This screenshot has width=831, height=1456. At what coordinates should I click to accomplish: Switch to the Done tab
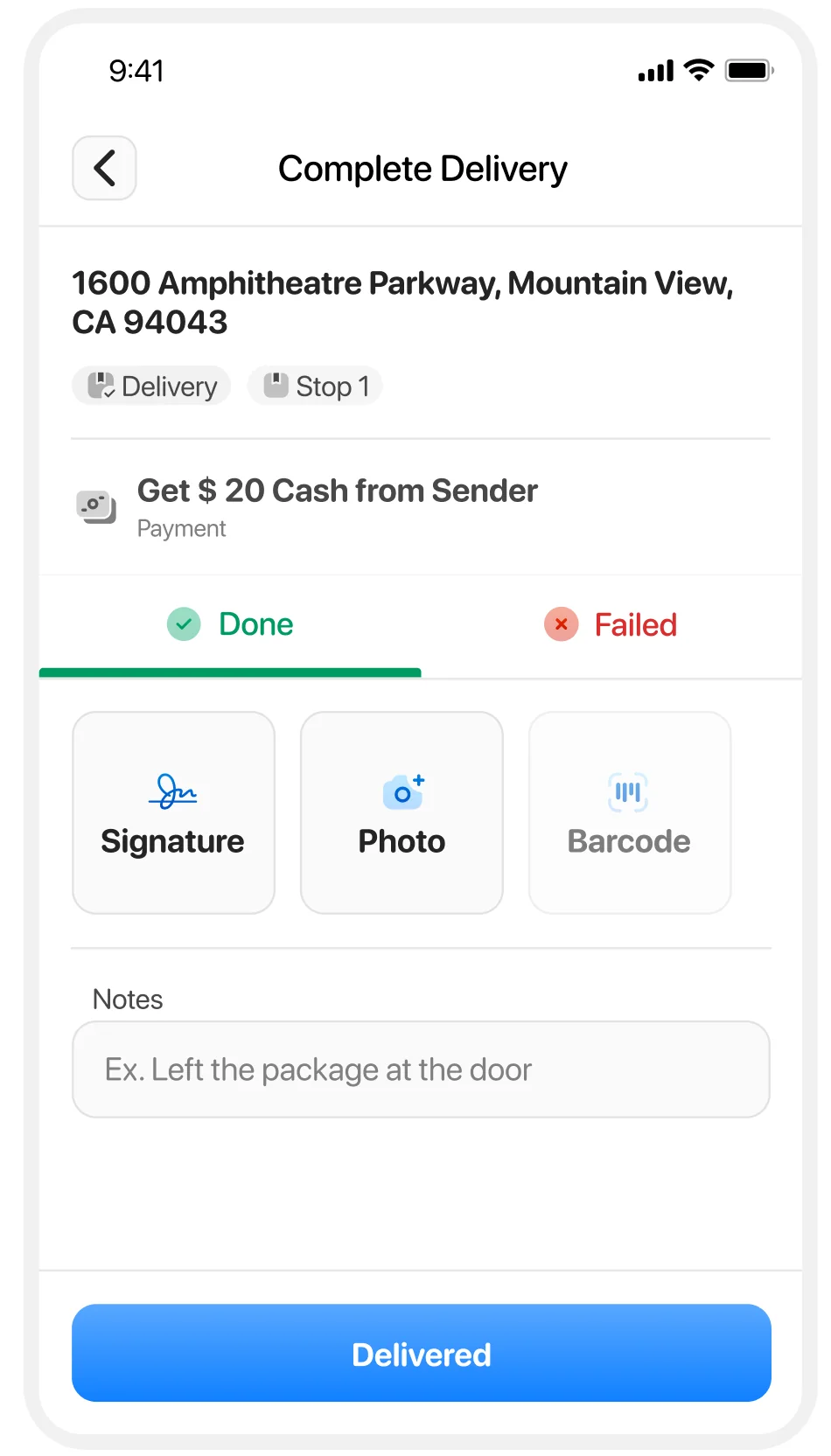point(230,626)
